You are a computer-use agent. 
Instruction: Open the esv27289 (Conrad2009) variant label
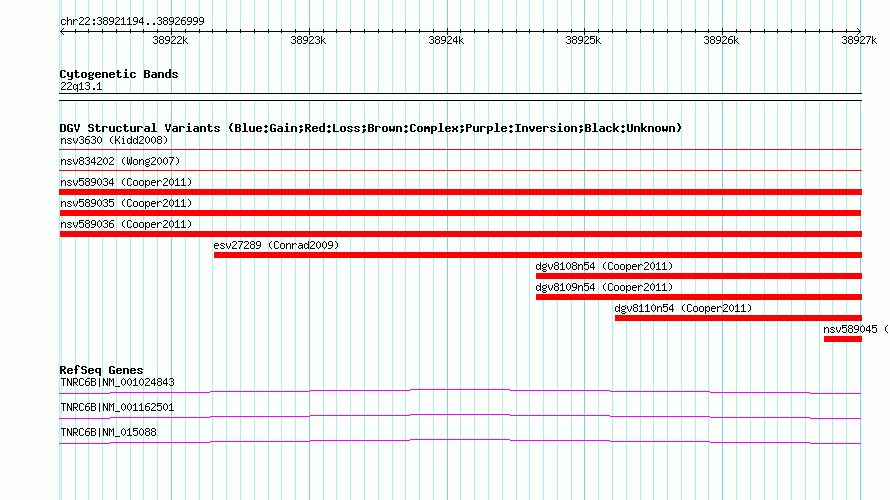click(276, 245)
